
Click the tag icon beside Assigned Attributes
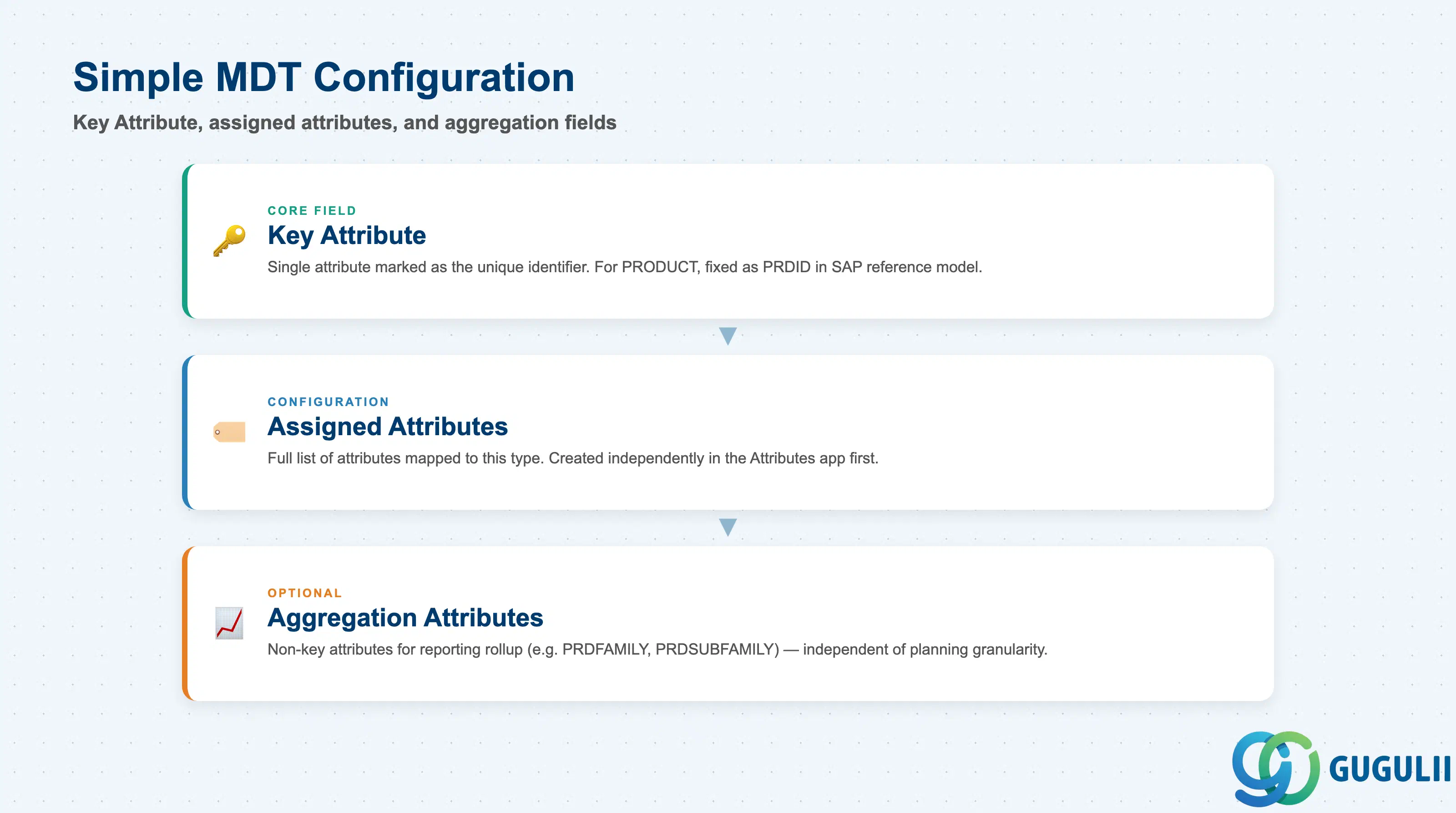(229, 432)
